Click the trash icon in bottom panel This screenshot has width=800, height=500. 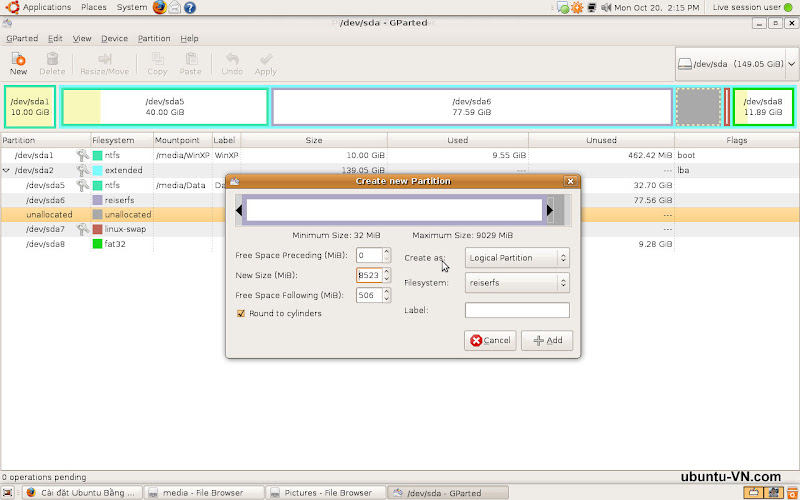pos(792,493)
